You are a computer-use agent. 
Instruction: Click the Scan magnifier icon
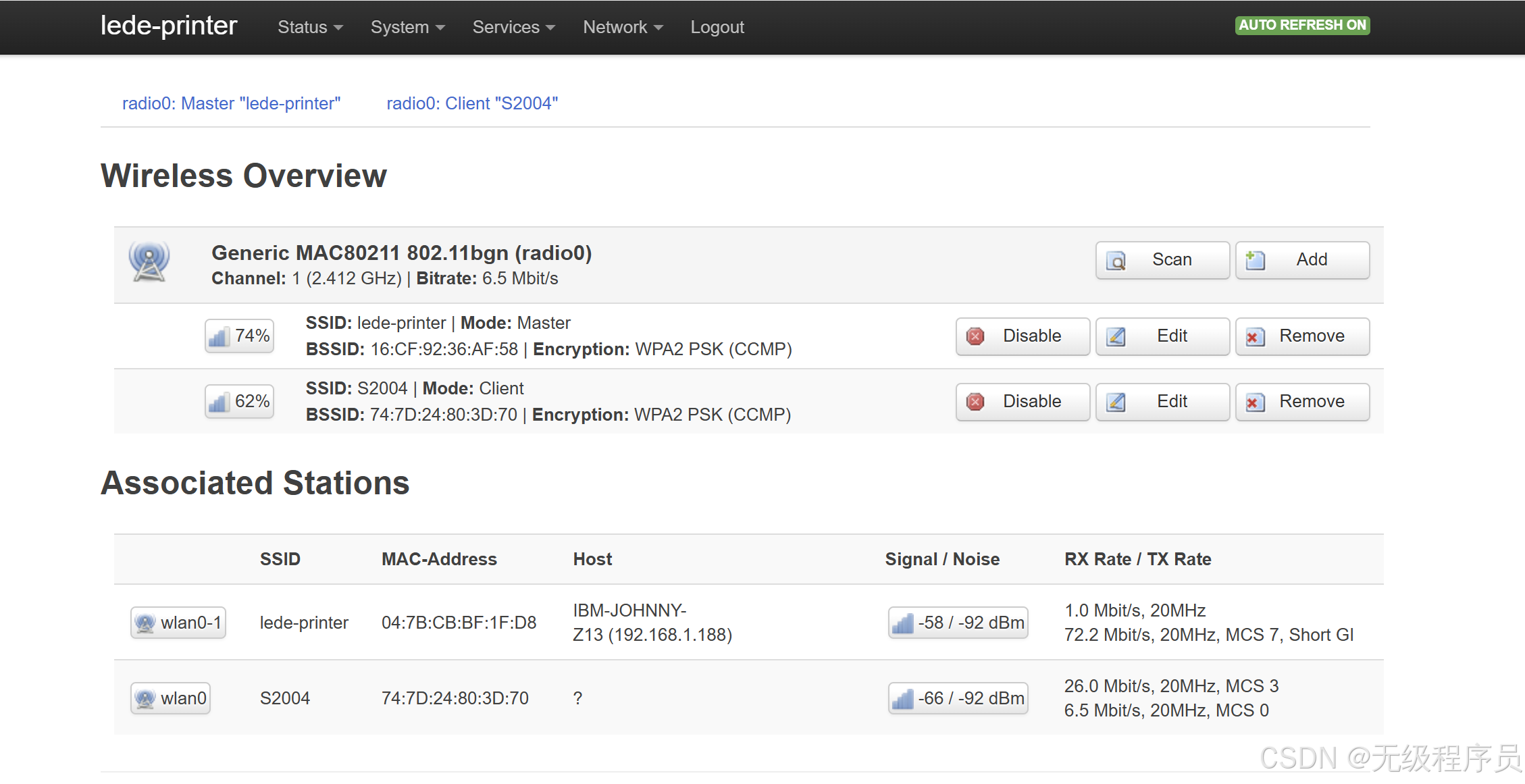click(1116, 261)
